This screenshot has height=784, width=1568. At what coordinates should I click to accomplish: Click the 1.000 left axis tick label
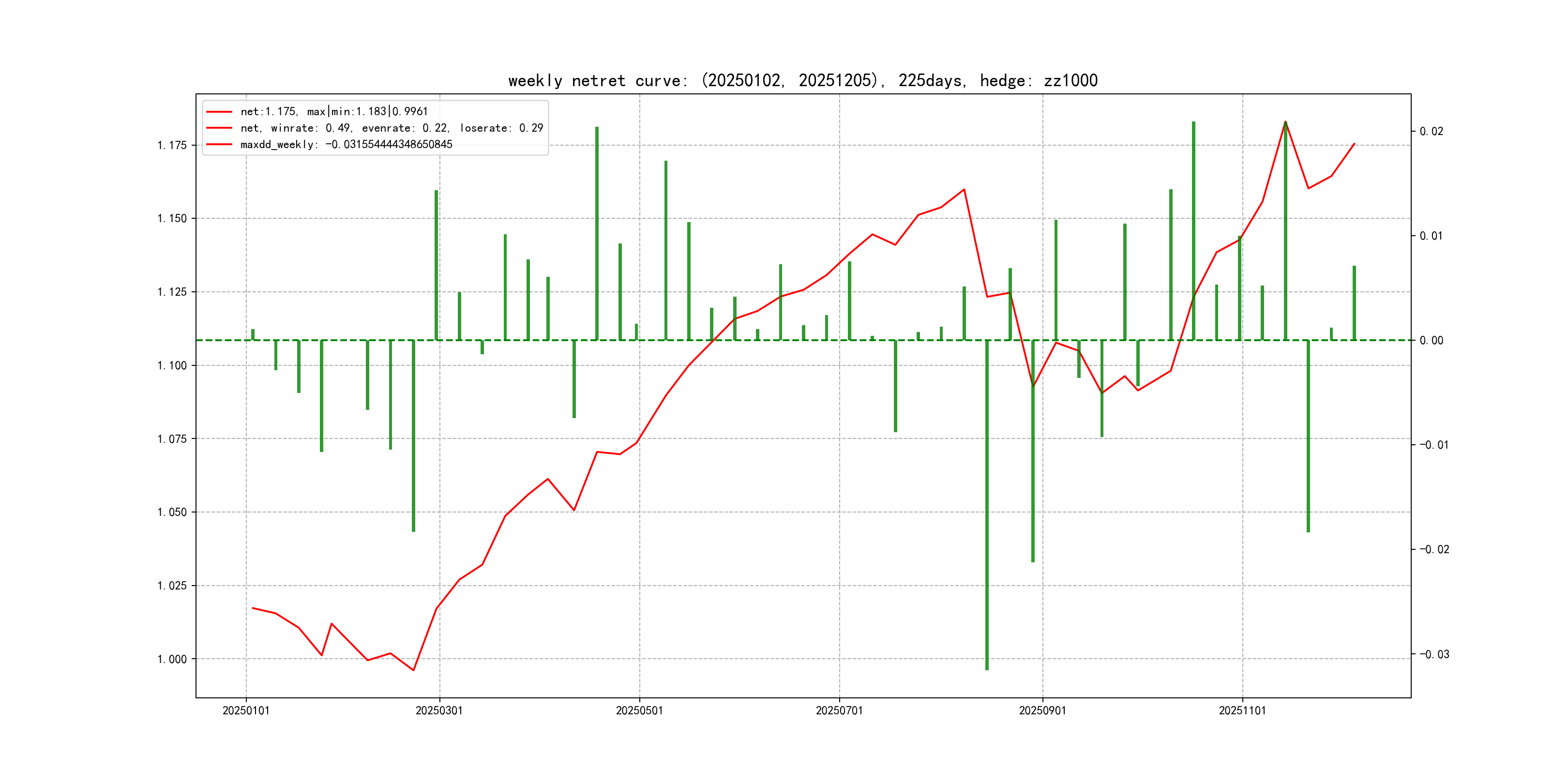(172, 659)
